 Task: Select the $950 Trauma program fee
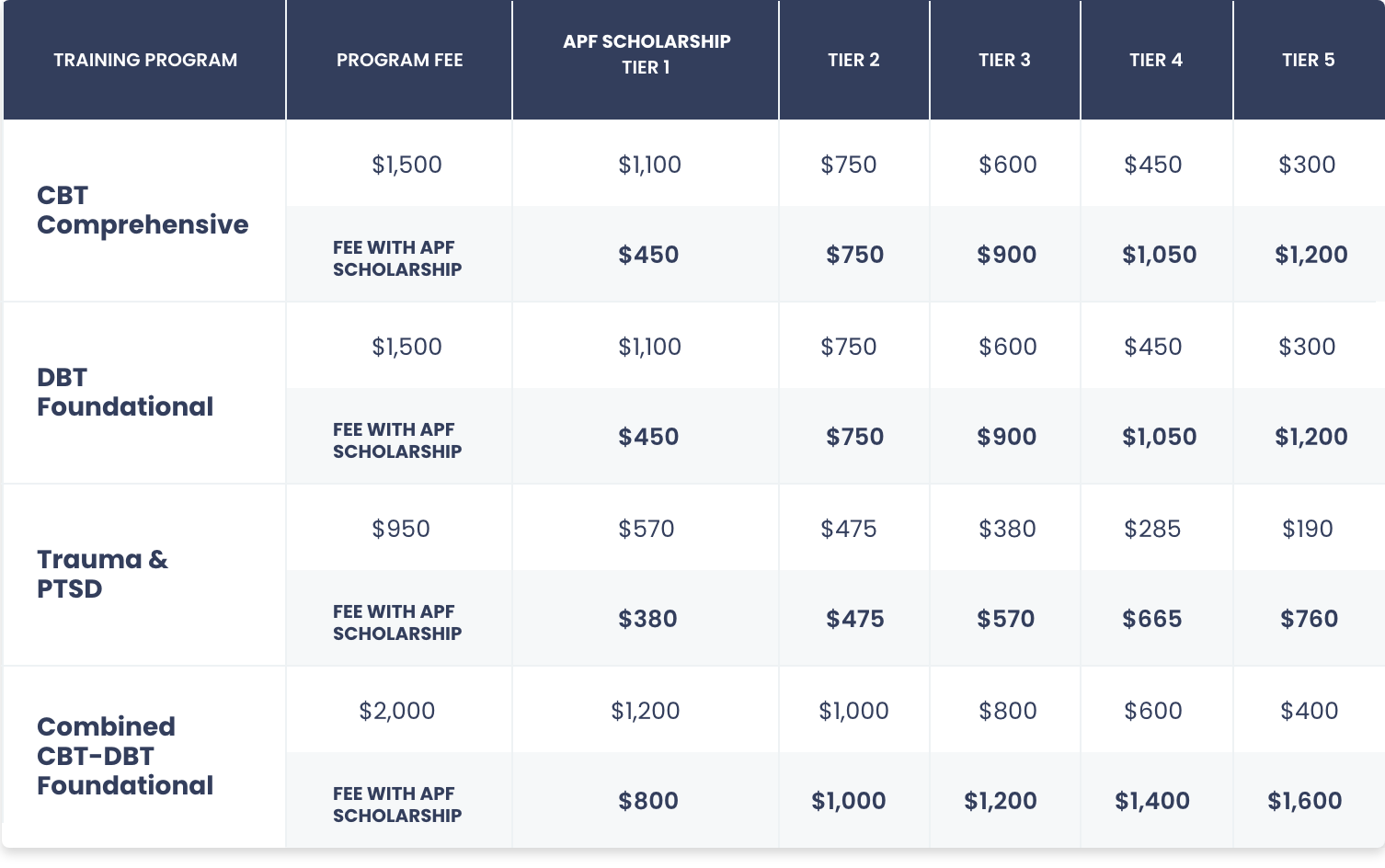point(401,529)
